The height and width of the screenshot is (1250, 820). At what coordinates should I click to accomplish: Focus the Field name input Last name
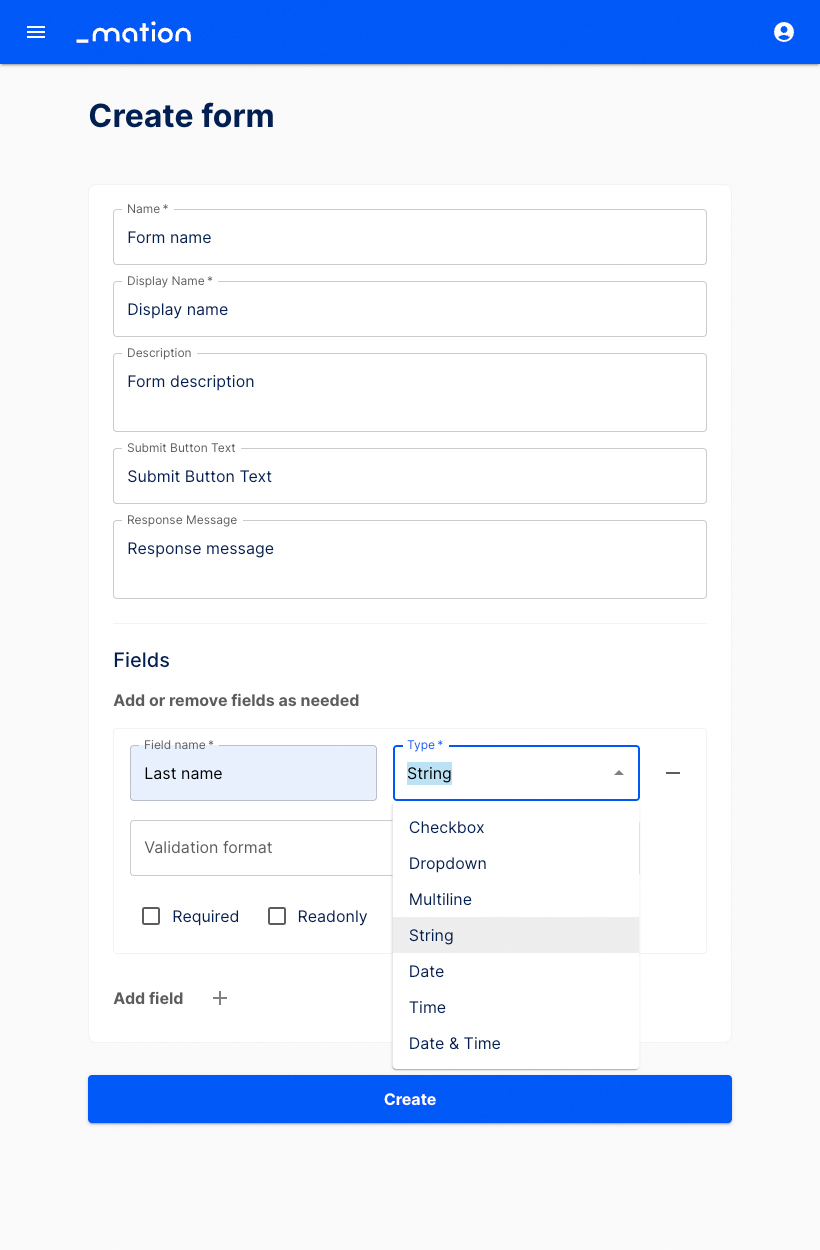[x=253, y=773]
